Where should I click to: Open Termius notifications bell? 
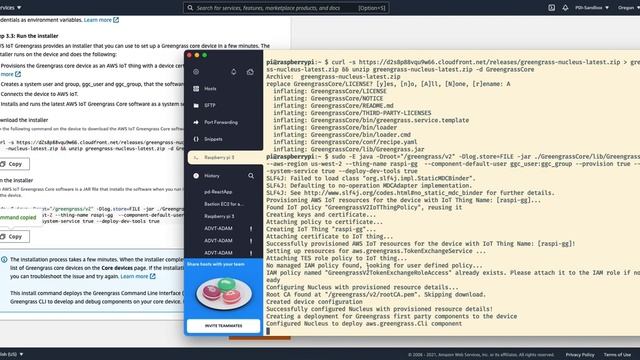[233, 72]
